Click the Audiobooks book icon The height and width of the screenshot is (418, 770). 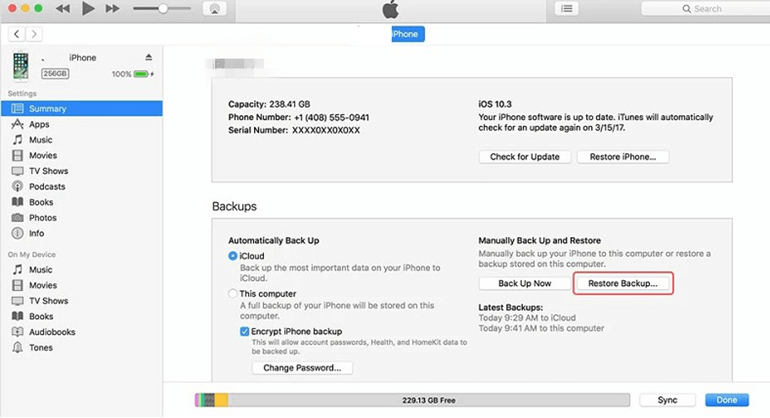[18, 332]
